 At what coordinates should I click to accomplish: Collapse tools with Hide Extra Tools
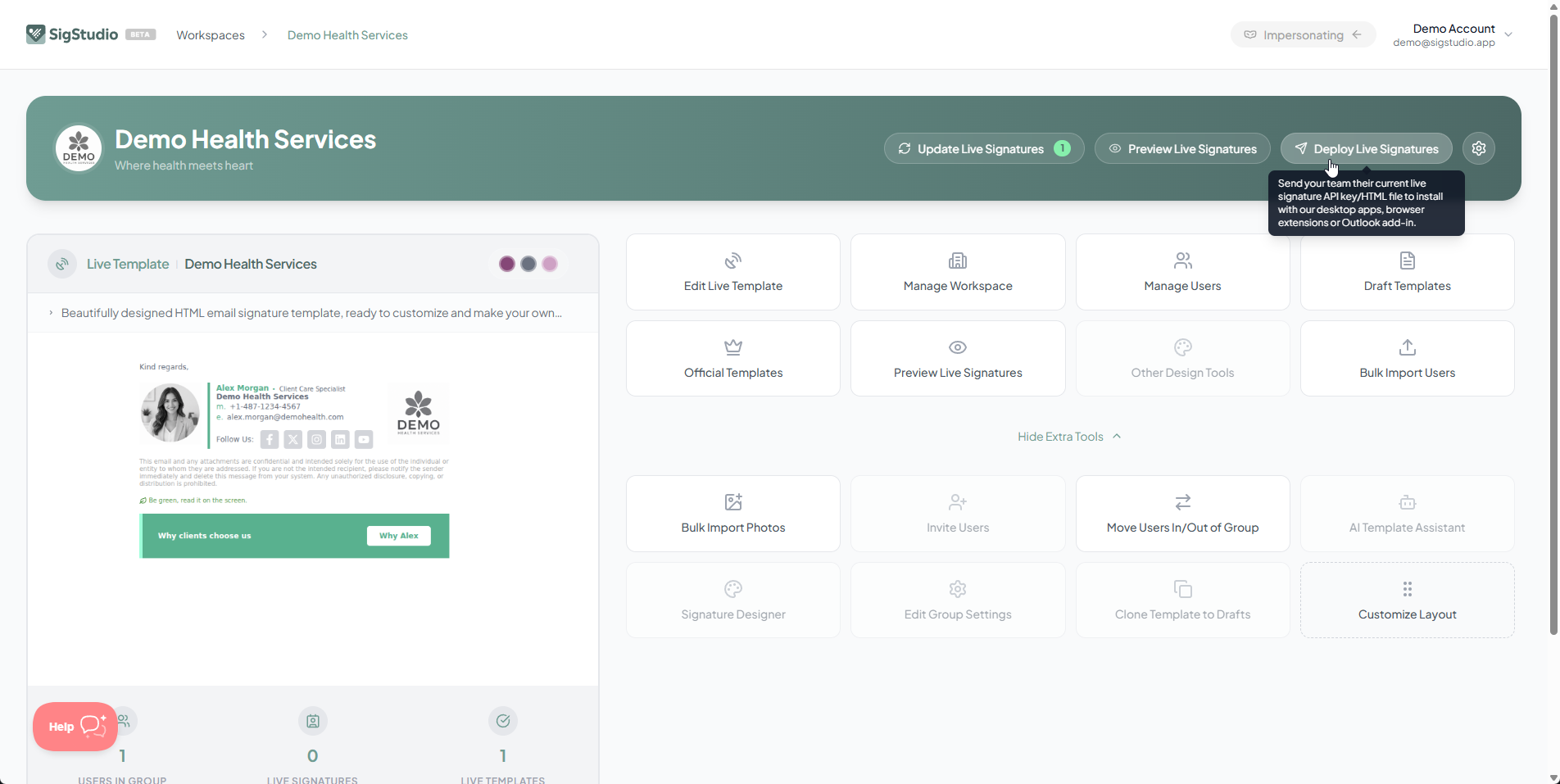coord(1069,437)
